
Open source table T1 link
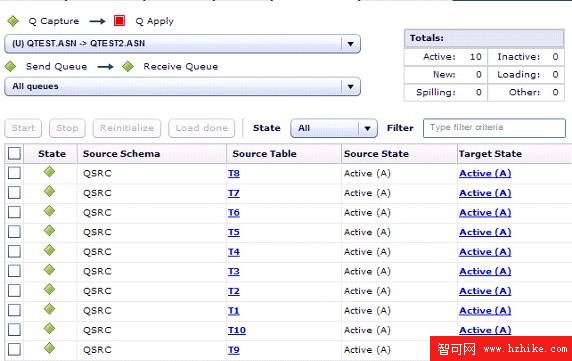[234, 311]
